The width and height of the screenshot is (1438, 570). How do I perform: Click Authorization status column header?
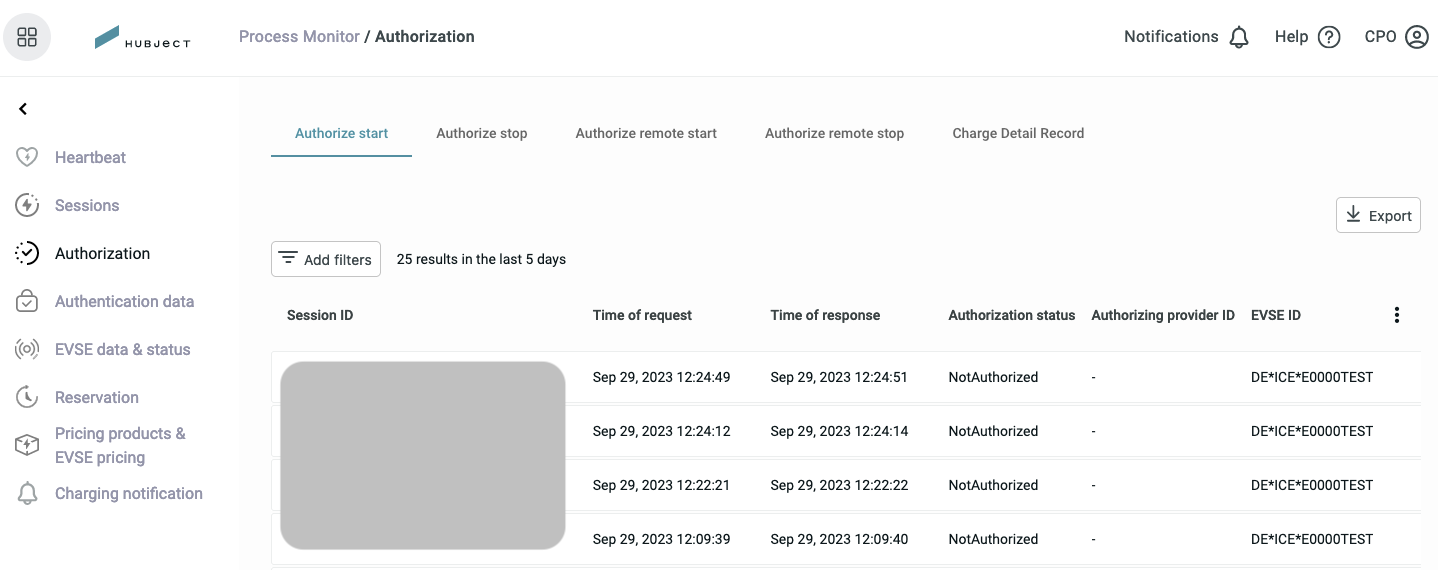(1012, 315)
